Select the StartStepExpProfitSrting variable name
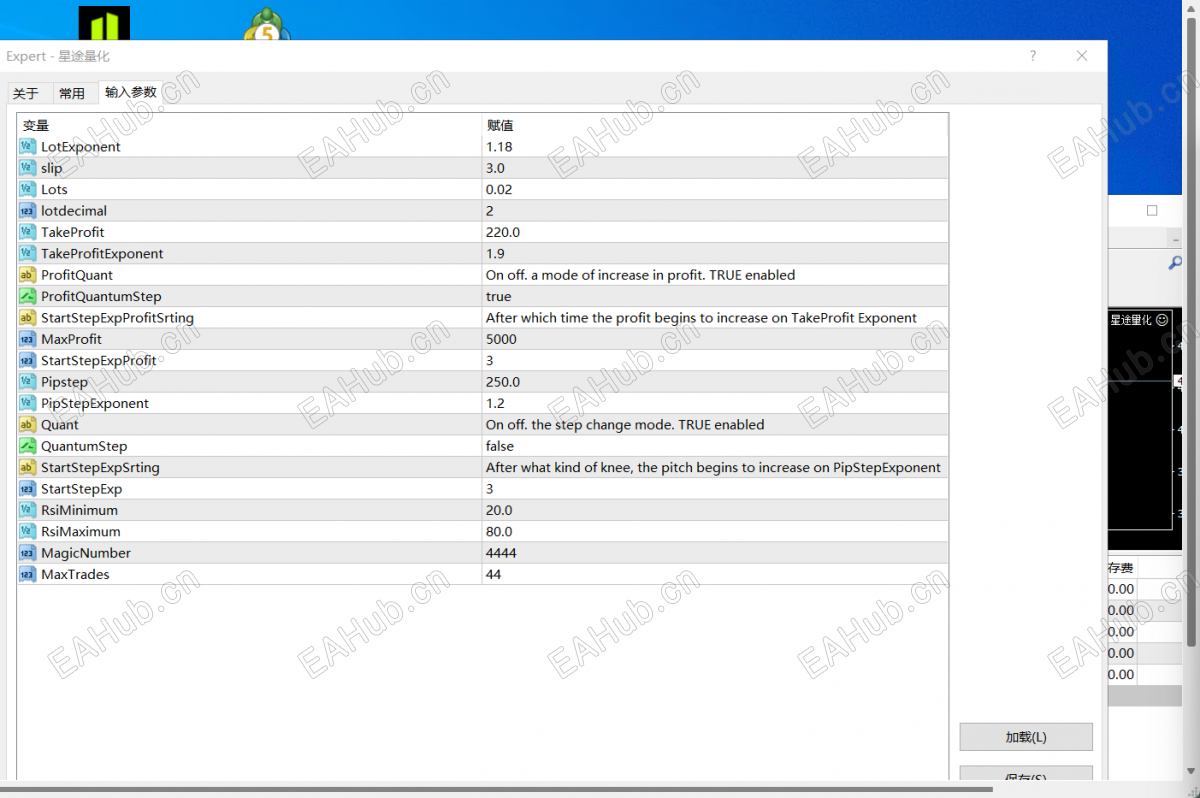 point(117,318)
